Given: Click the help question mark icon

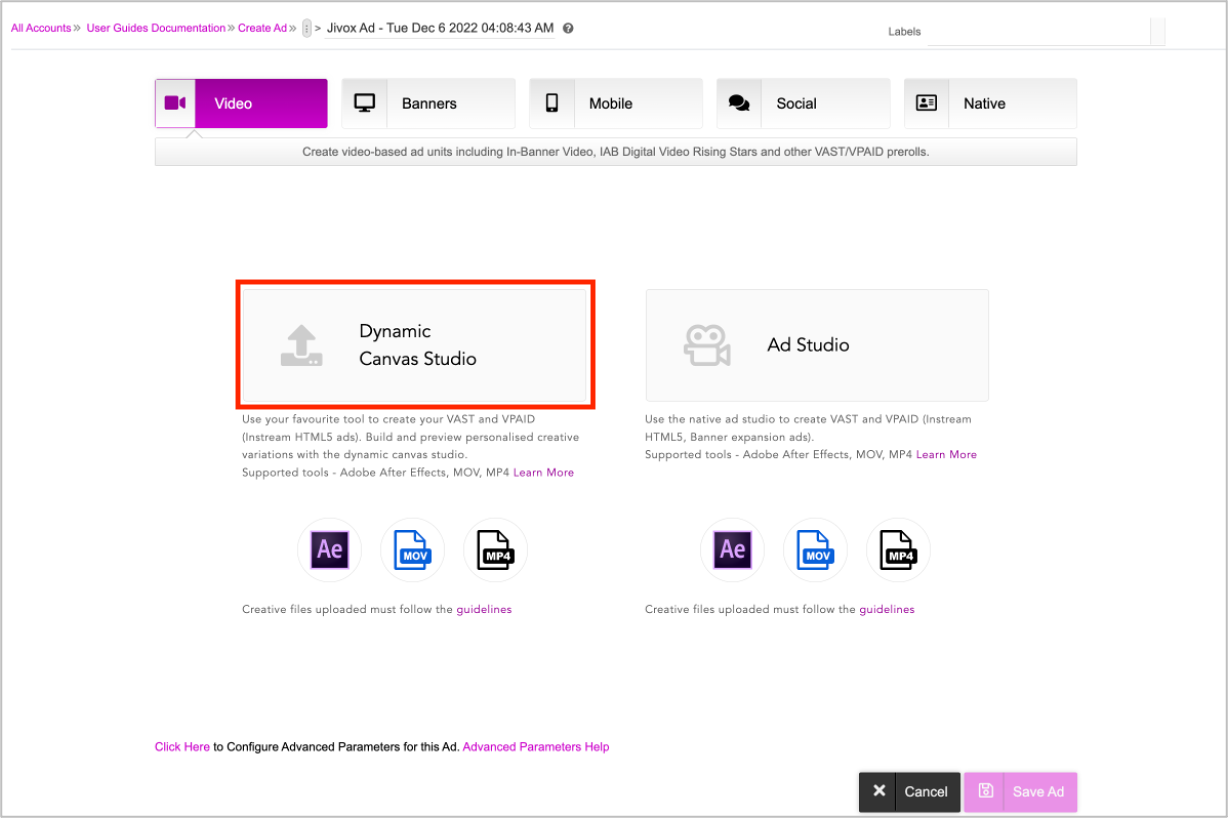Looking at the screenshot, I should (x=568, y=29).
